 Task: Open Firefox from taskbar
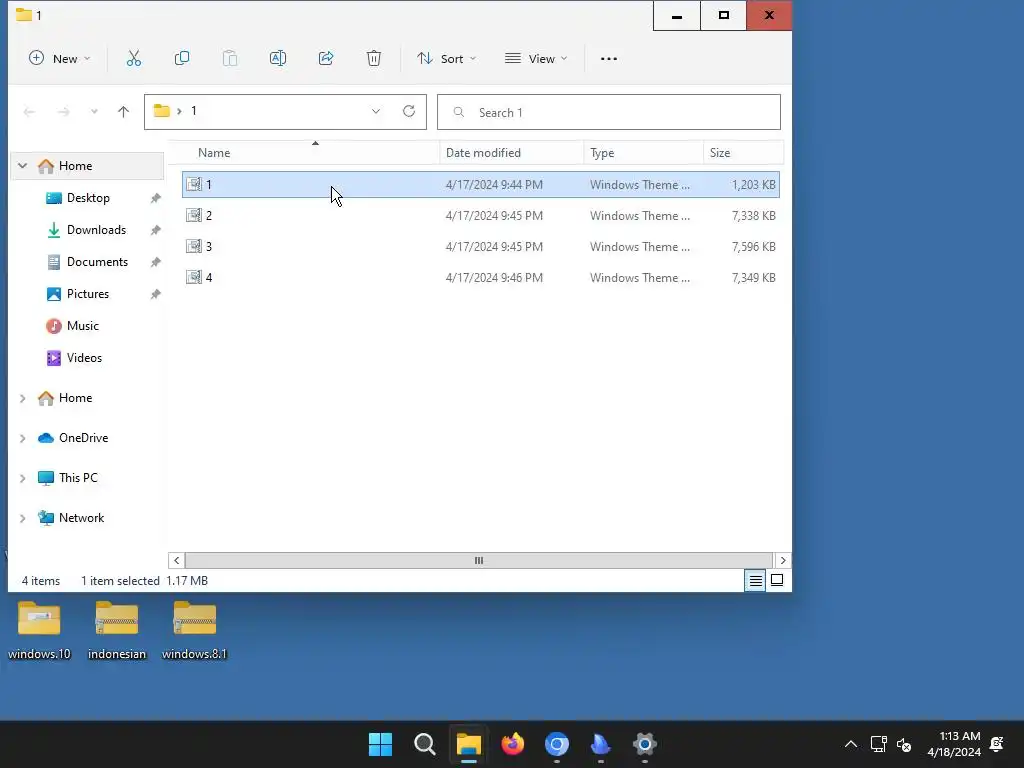pos(513,744)
